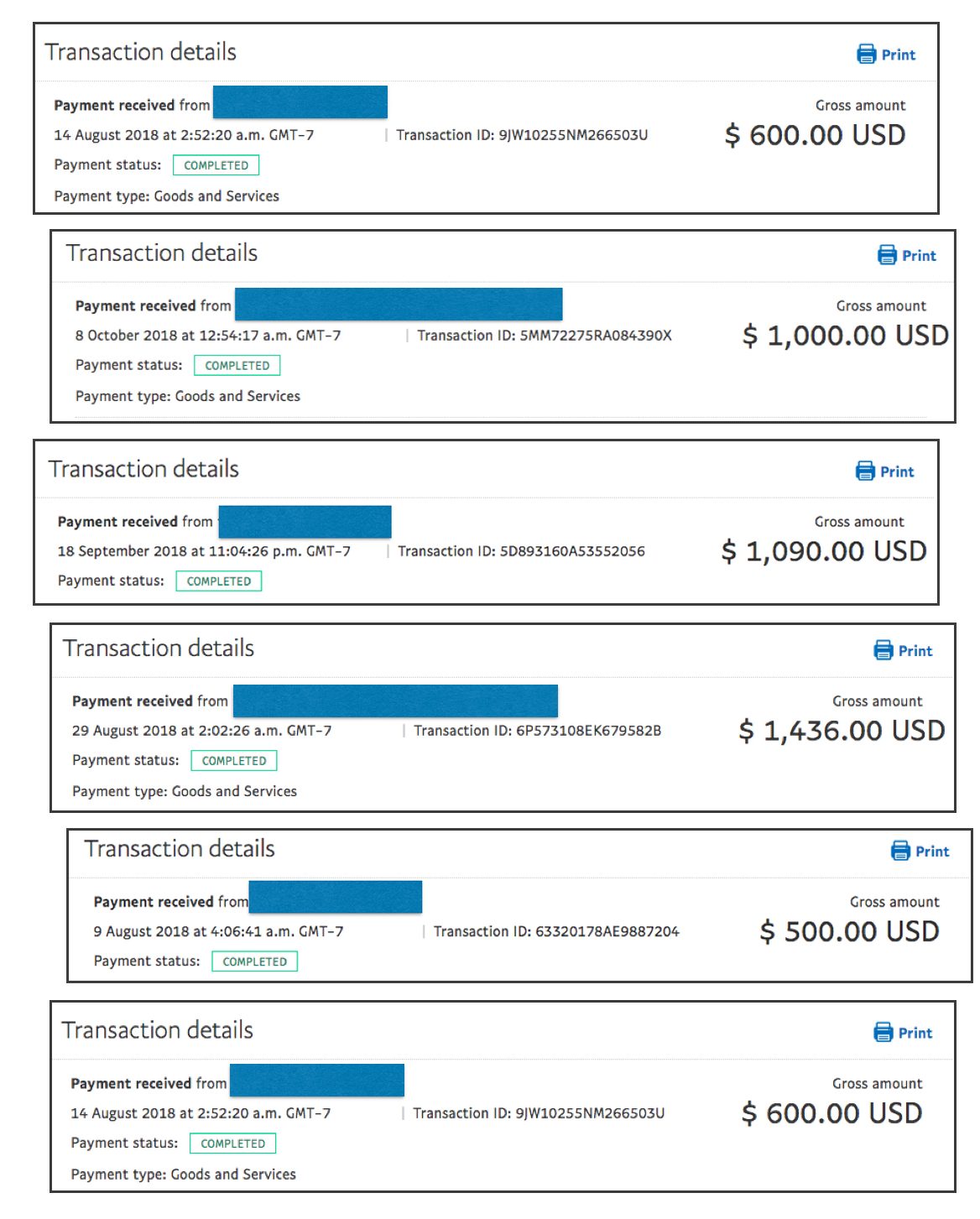Click the COMPLETED badge on the 8 October payment

coord(237,366)
